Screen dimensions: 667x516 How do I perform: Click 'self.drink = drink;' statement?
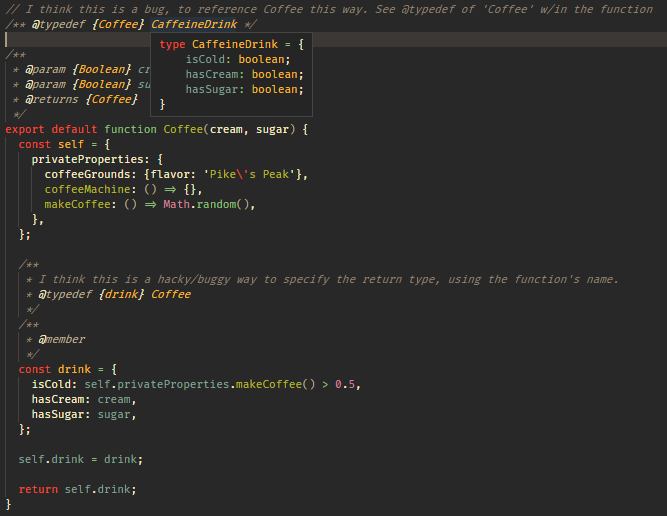click(x=81, y=459)
